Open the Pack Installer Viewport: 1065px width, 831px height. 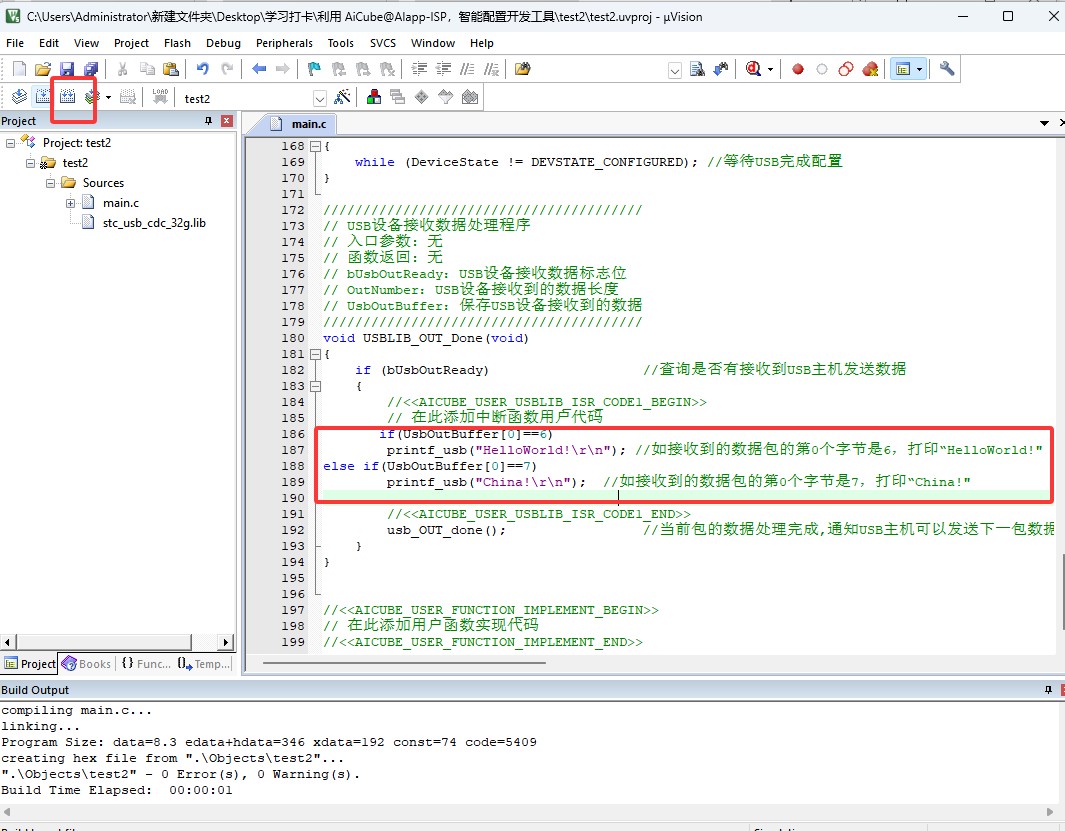point(470,97)
